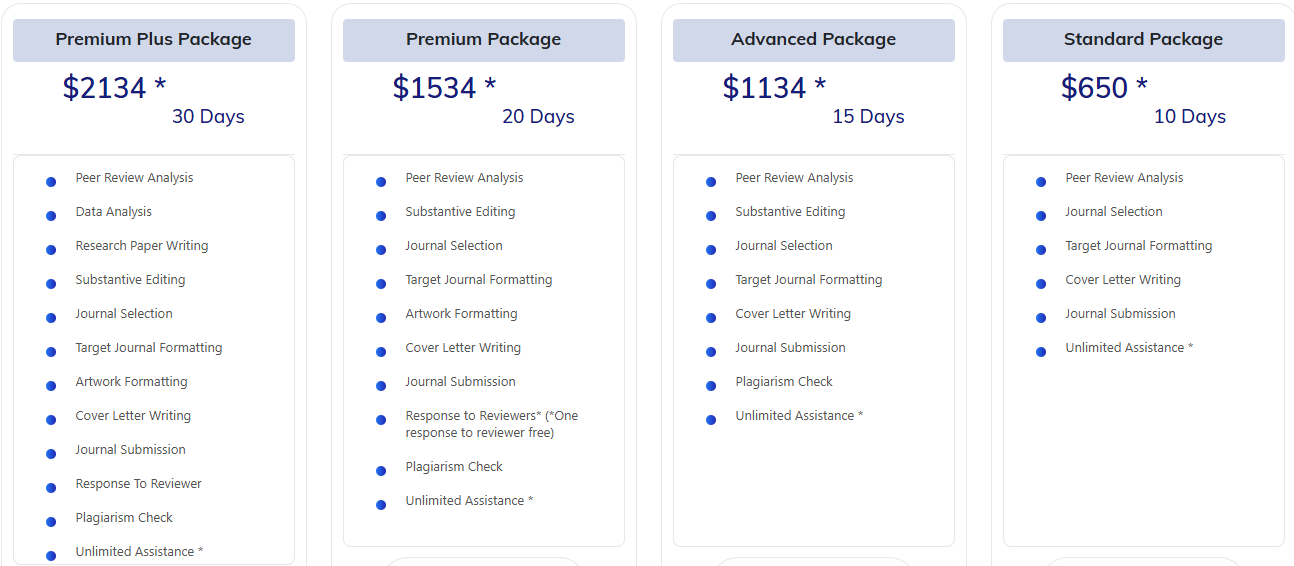Click the Advanced Package header
Viewport: 1294px width, 566px height.
click(x=813, y=40)
